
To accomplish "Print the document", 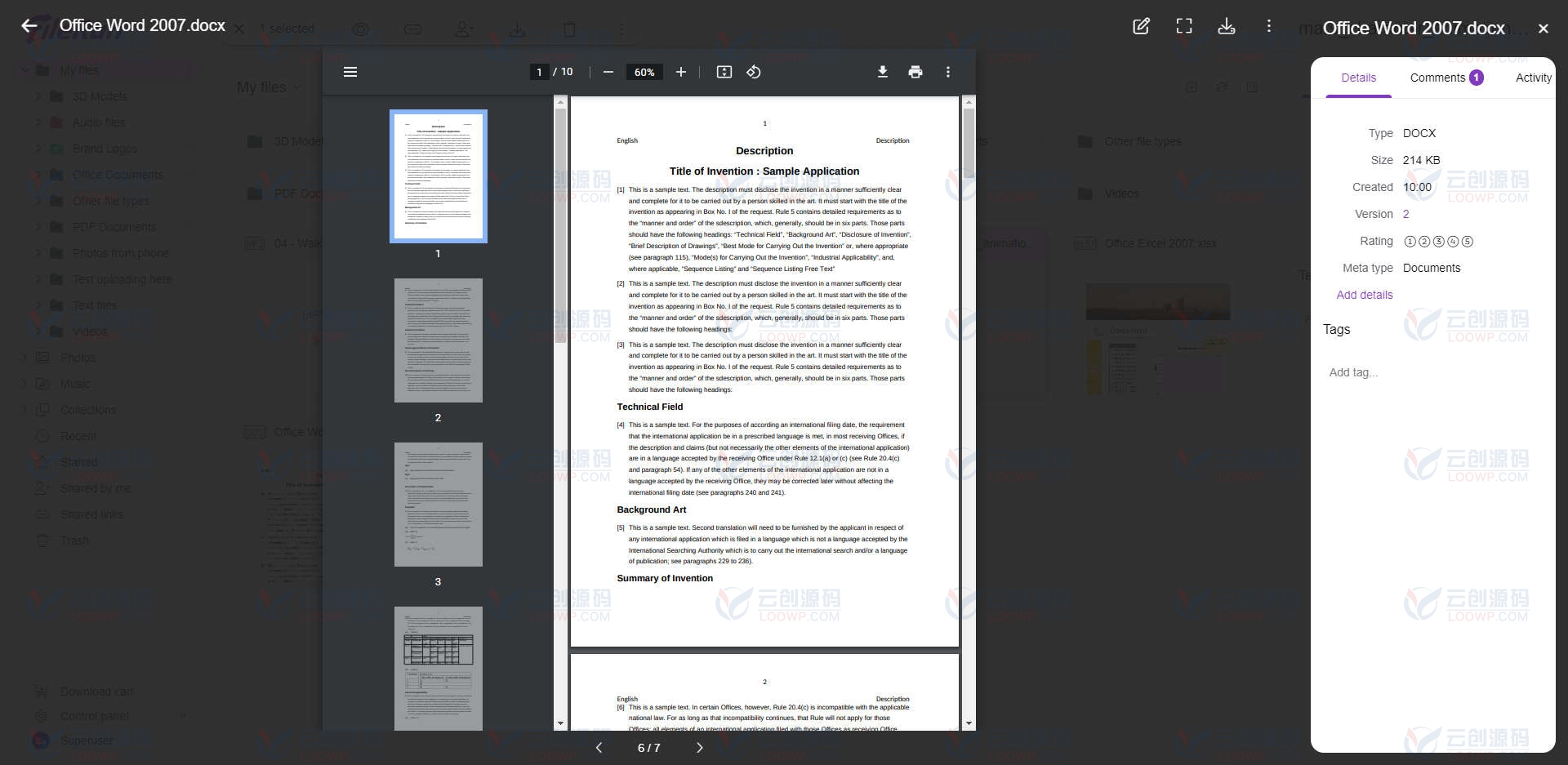I will 915,72.
